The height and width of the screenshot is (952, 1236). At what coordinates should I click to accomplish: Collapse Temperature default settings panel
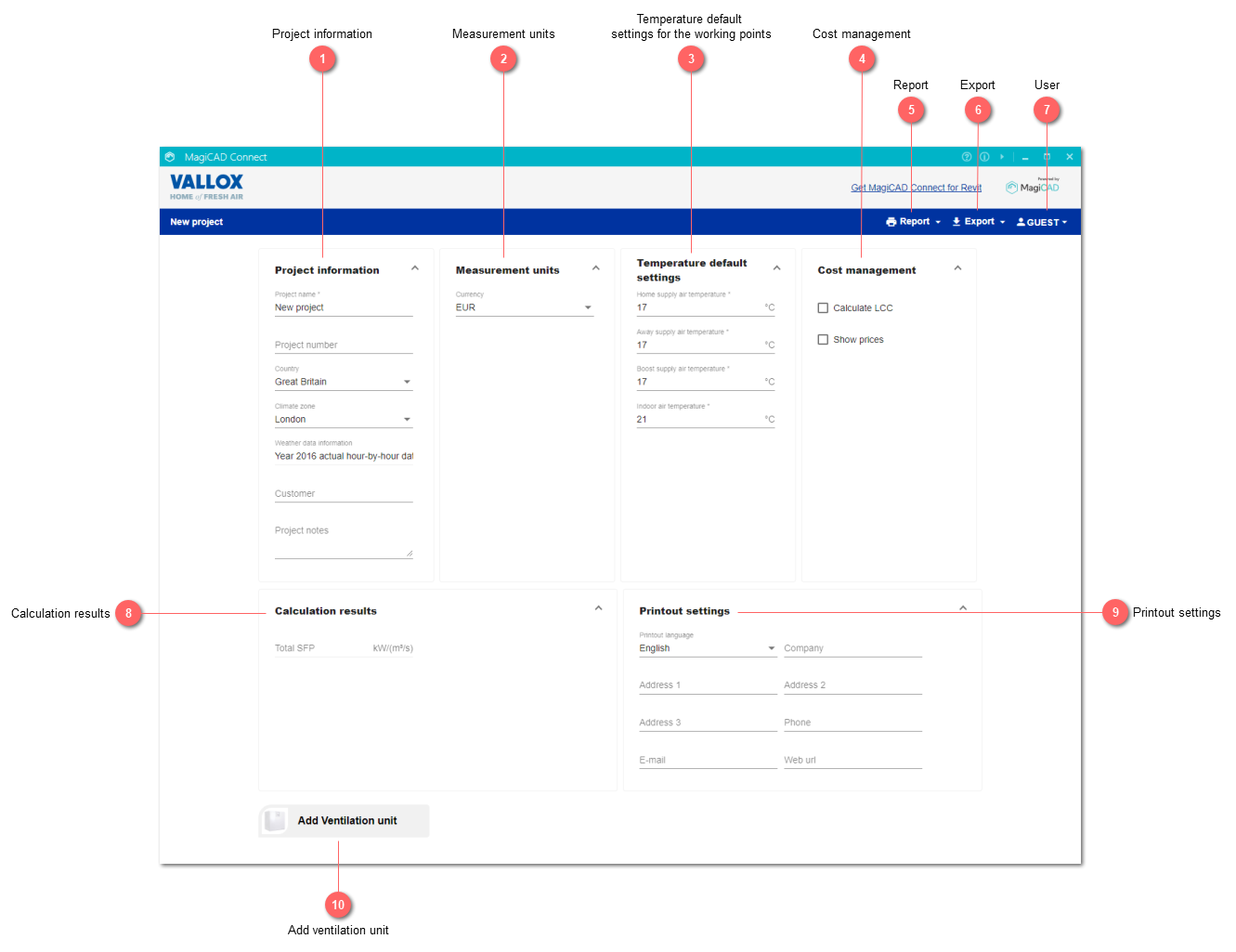tap(777, 268)
